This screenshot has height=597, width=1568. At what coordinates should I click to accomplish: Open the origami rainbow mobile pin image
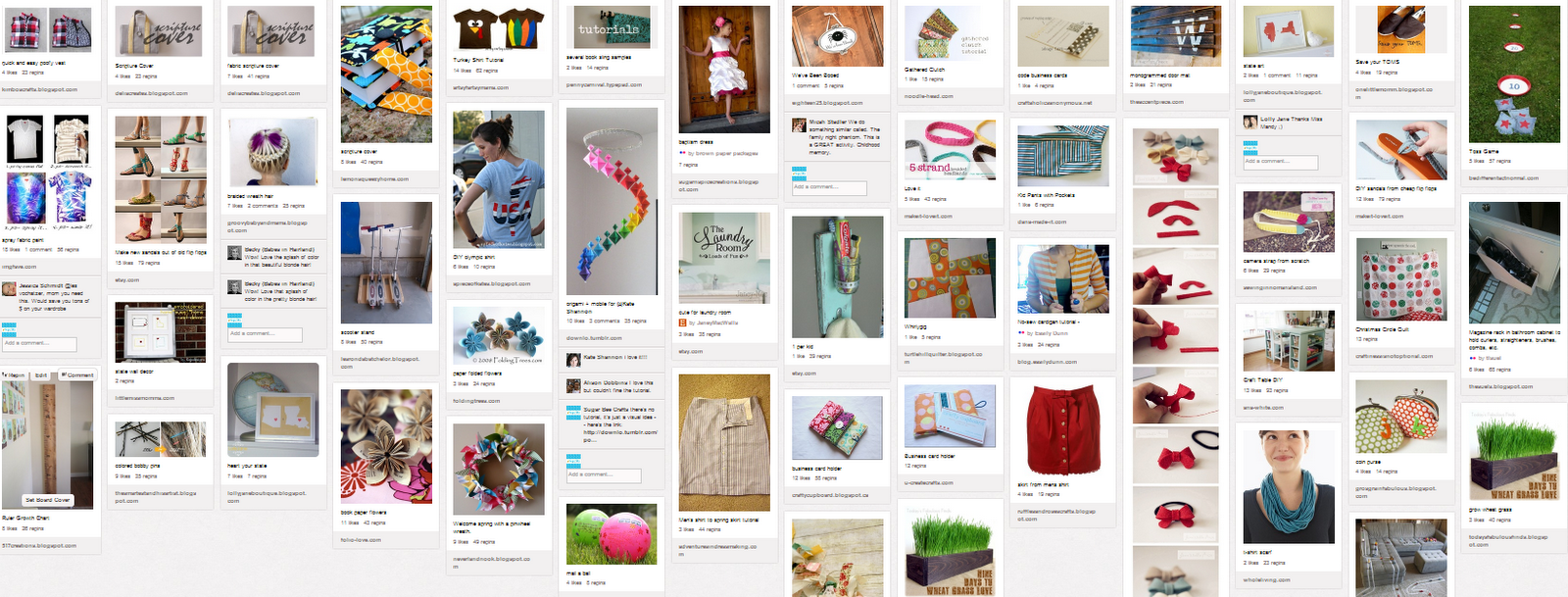612,202
